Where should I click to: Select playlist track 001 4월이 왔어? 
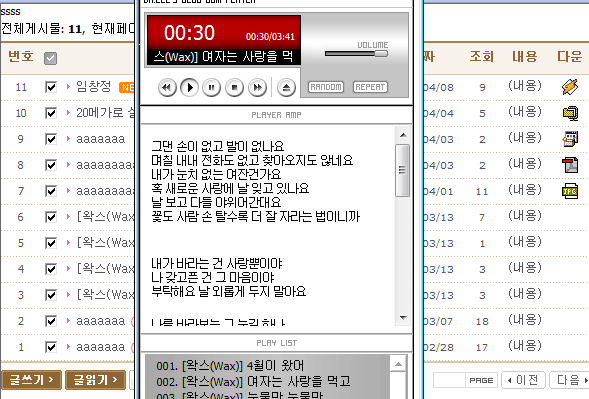pos(230,366)
